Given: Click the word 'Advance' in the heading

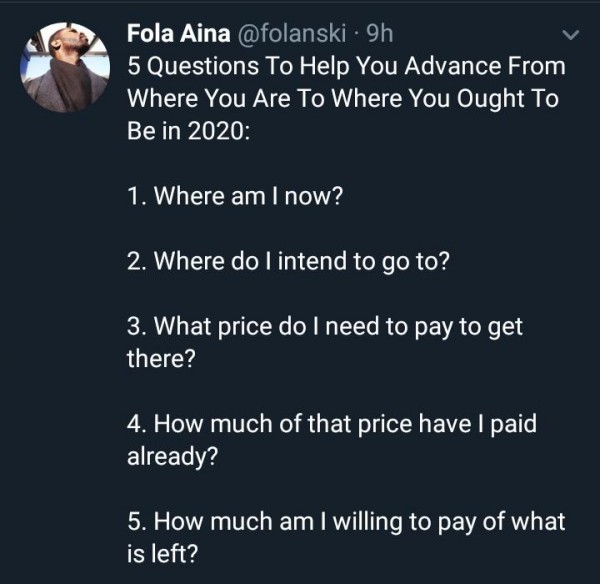Looking at the screenshot, I should click(x=452, y=66).
